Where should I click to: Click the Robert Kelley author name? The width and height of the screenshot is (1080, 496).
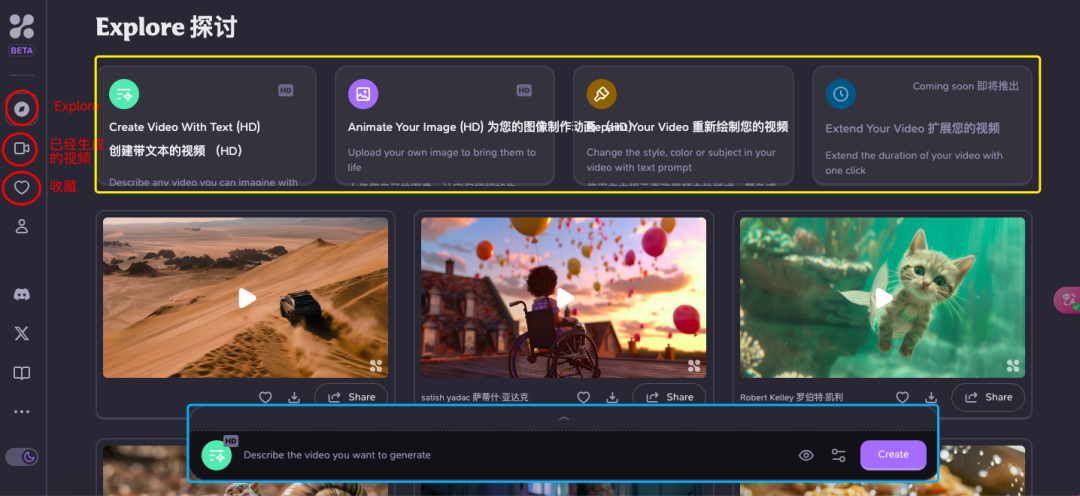coord(791,397)
